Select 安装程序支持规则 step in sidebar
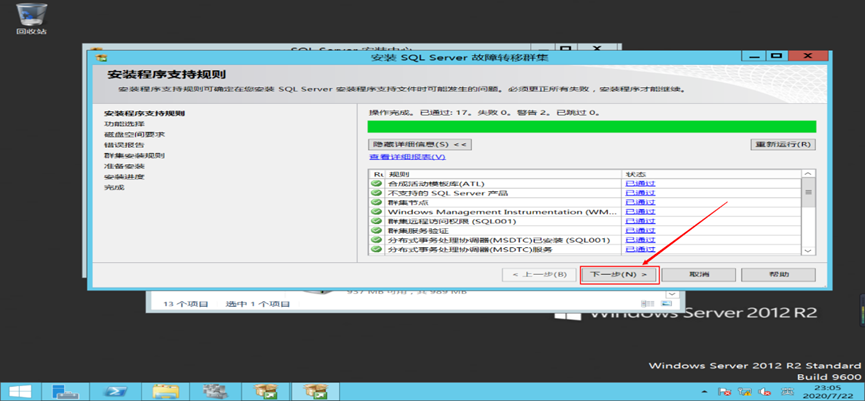The image size is (865, 401). (145, 113)
